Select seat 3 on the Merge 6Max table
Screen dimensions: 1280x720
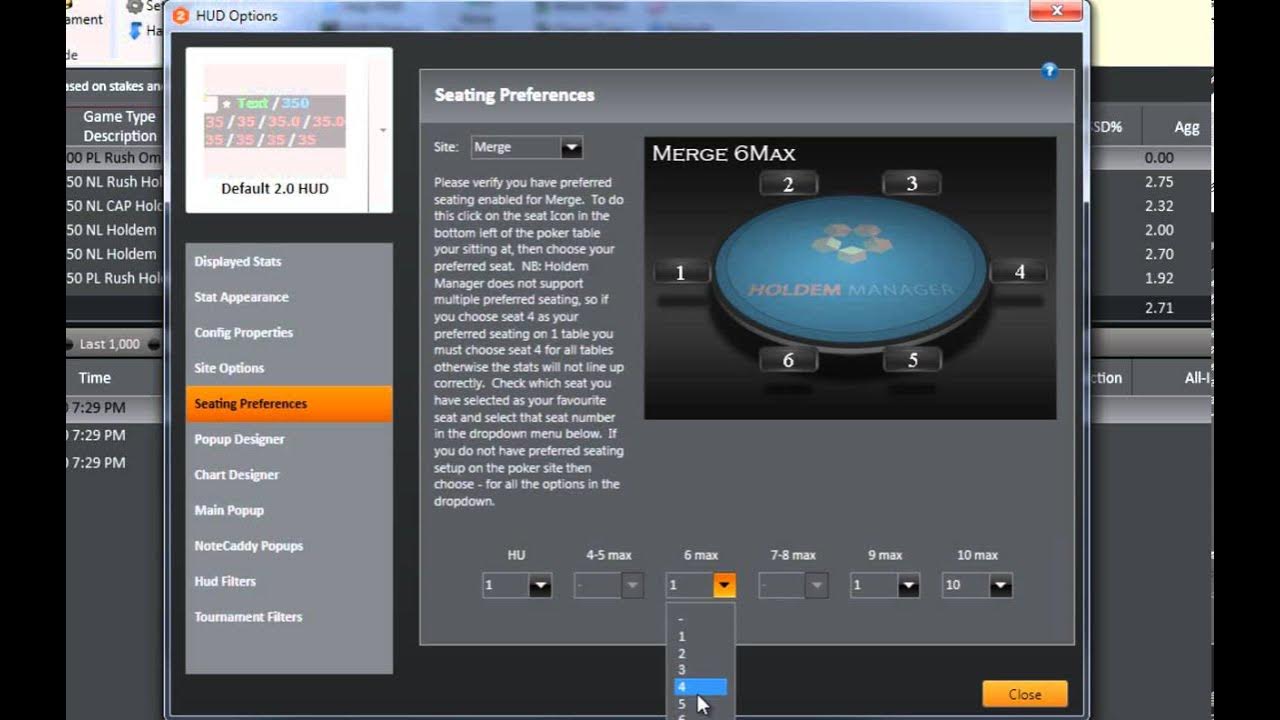point(911,184)
